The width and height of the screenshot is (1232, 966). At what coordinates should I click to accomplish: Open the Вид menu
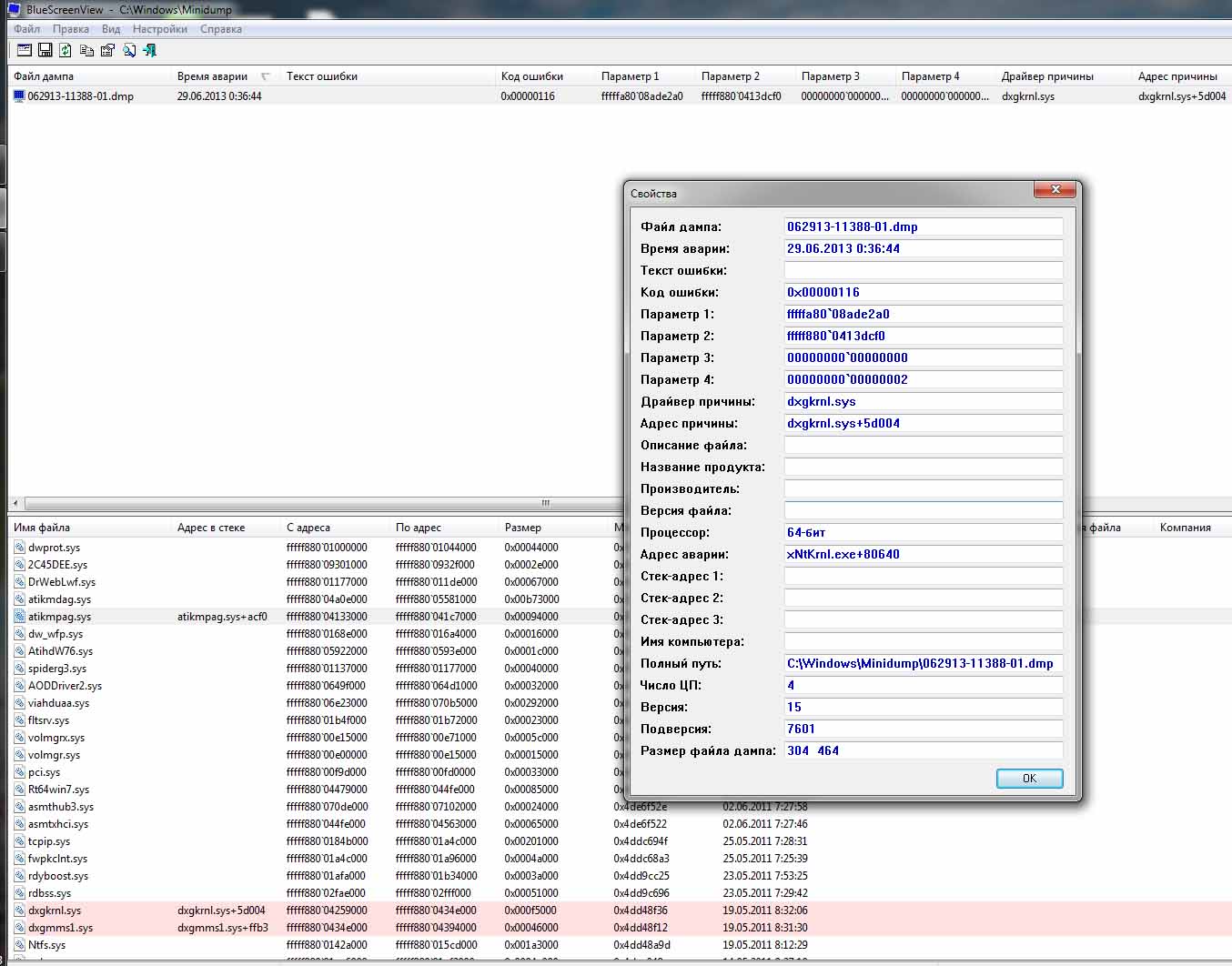111,29
